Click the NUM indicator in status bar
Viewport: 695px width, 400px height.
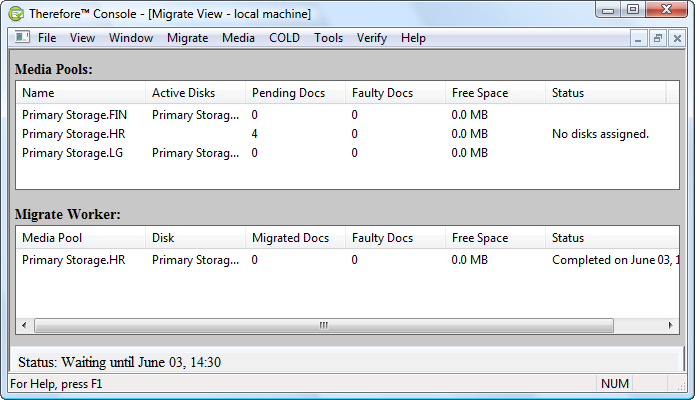615,384
